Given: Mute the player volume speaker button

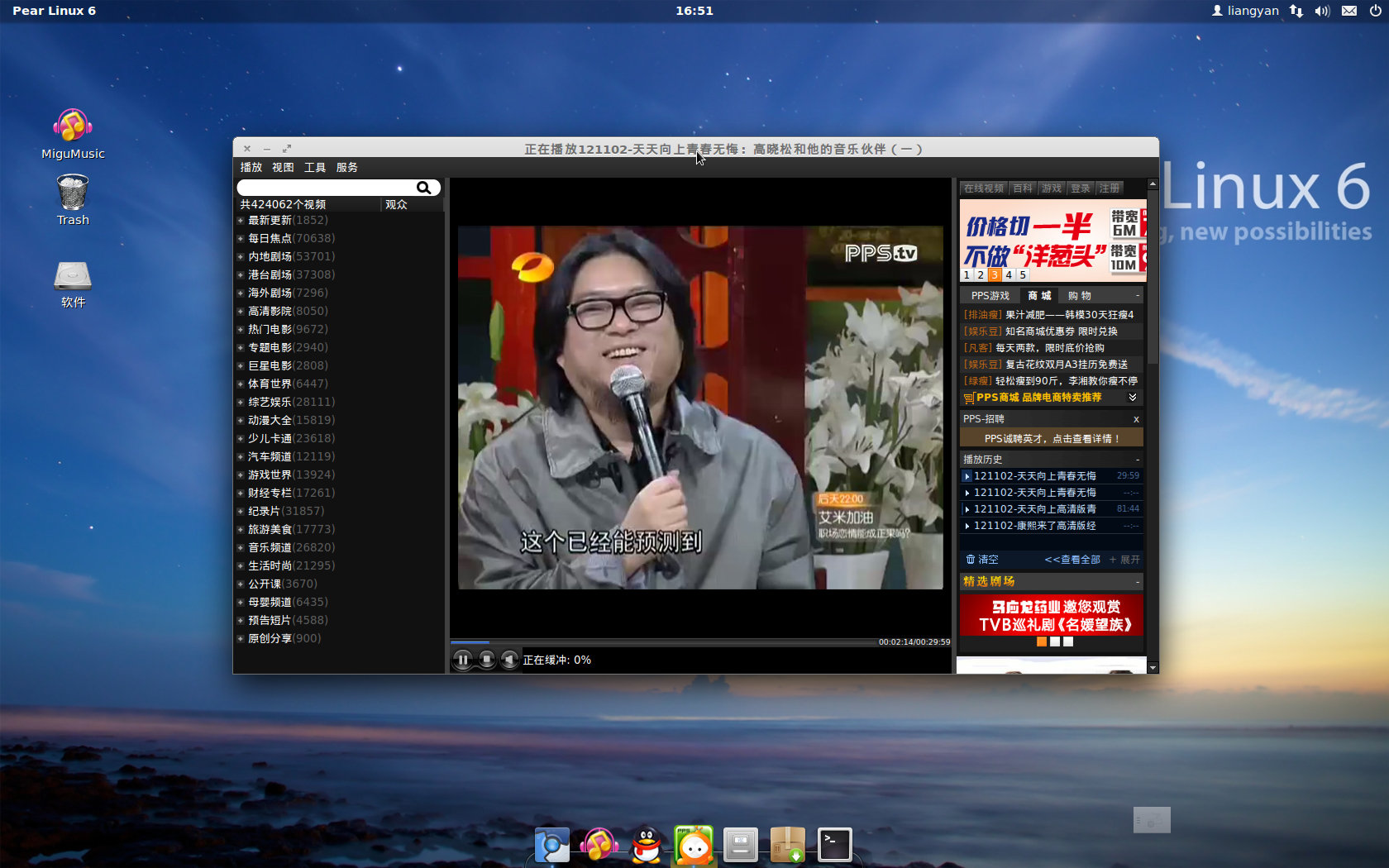Looking at the screenshot, I should click(x=509, y=660).
